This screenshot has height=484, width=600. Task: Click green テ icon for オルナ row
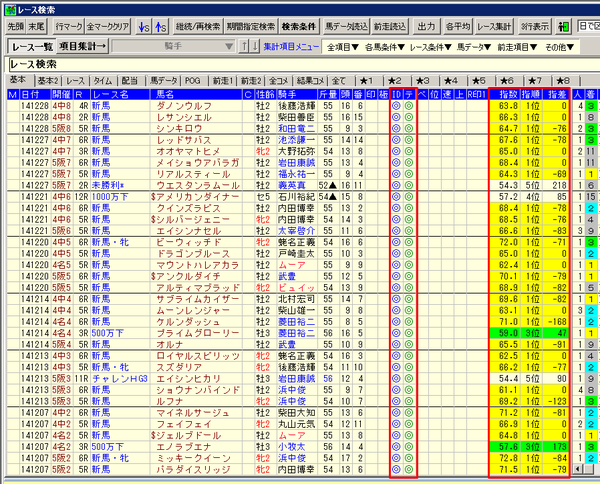pyautogui.click(x=409, y=345)
